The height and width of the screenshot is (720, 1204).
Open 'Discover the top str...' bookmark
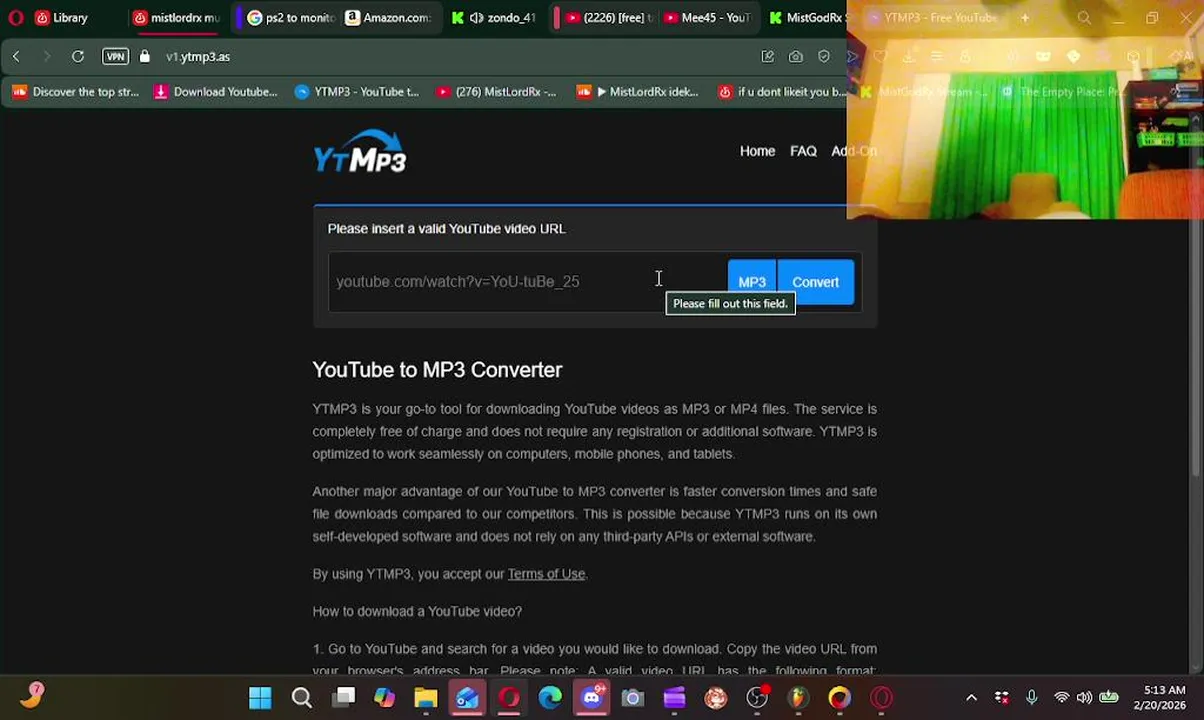tap(75, 92)
